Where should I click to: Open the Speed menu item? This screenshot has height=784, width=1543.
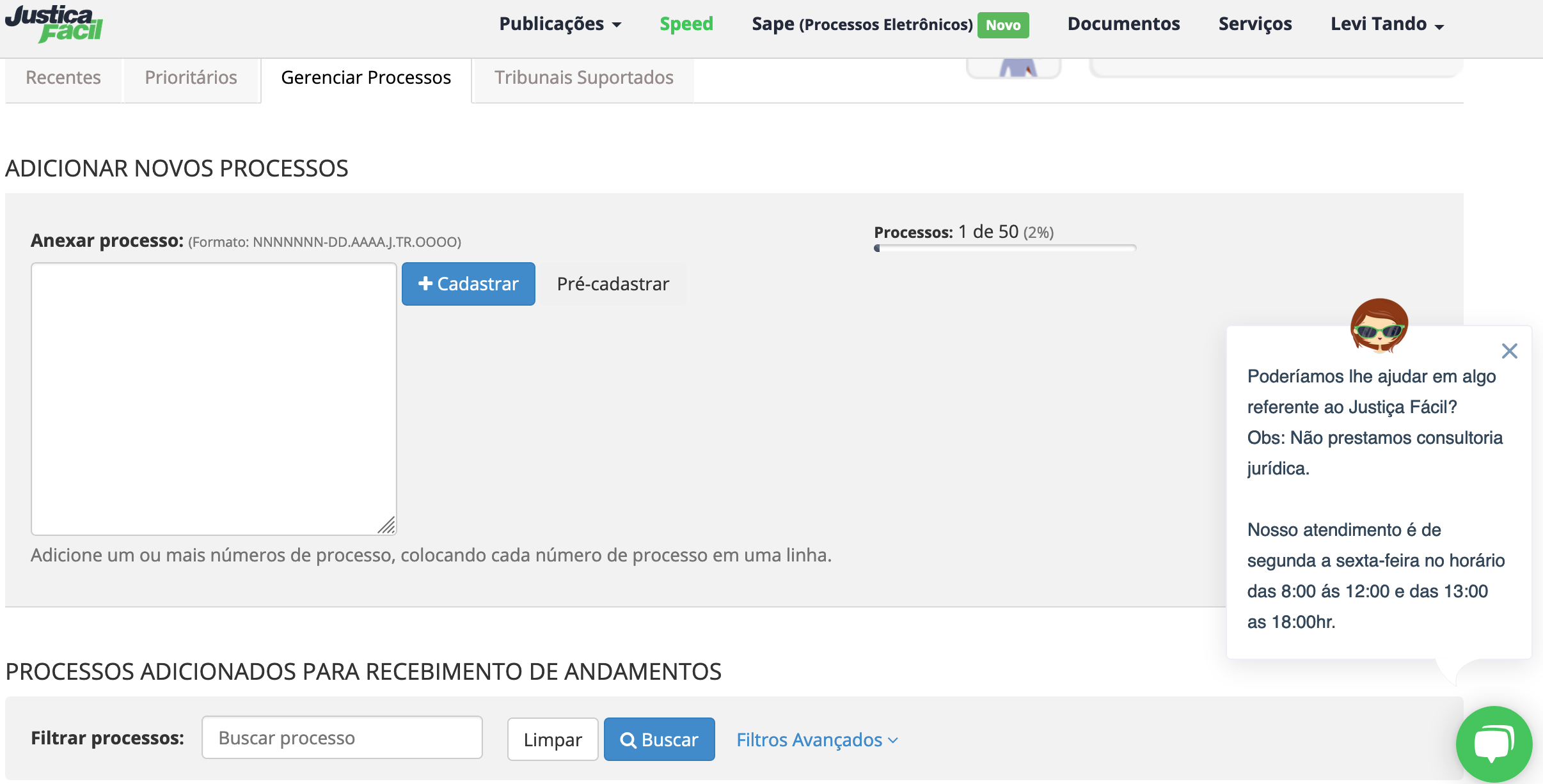[x=686, y=24]
